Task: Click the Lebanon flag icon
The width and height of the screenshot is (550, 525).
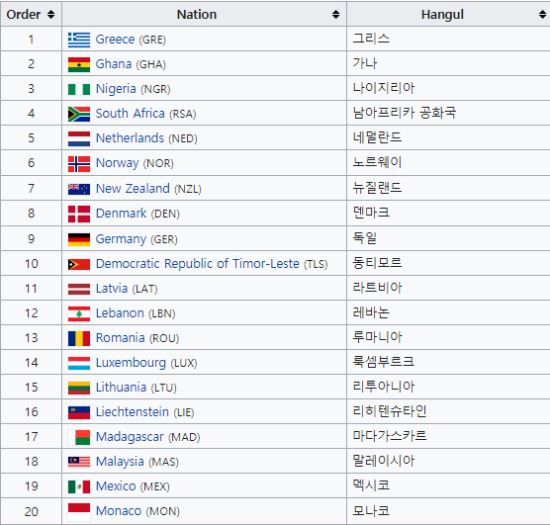Action: click(x=79, y=314)
